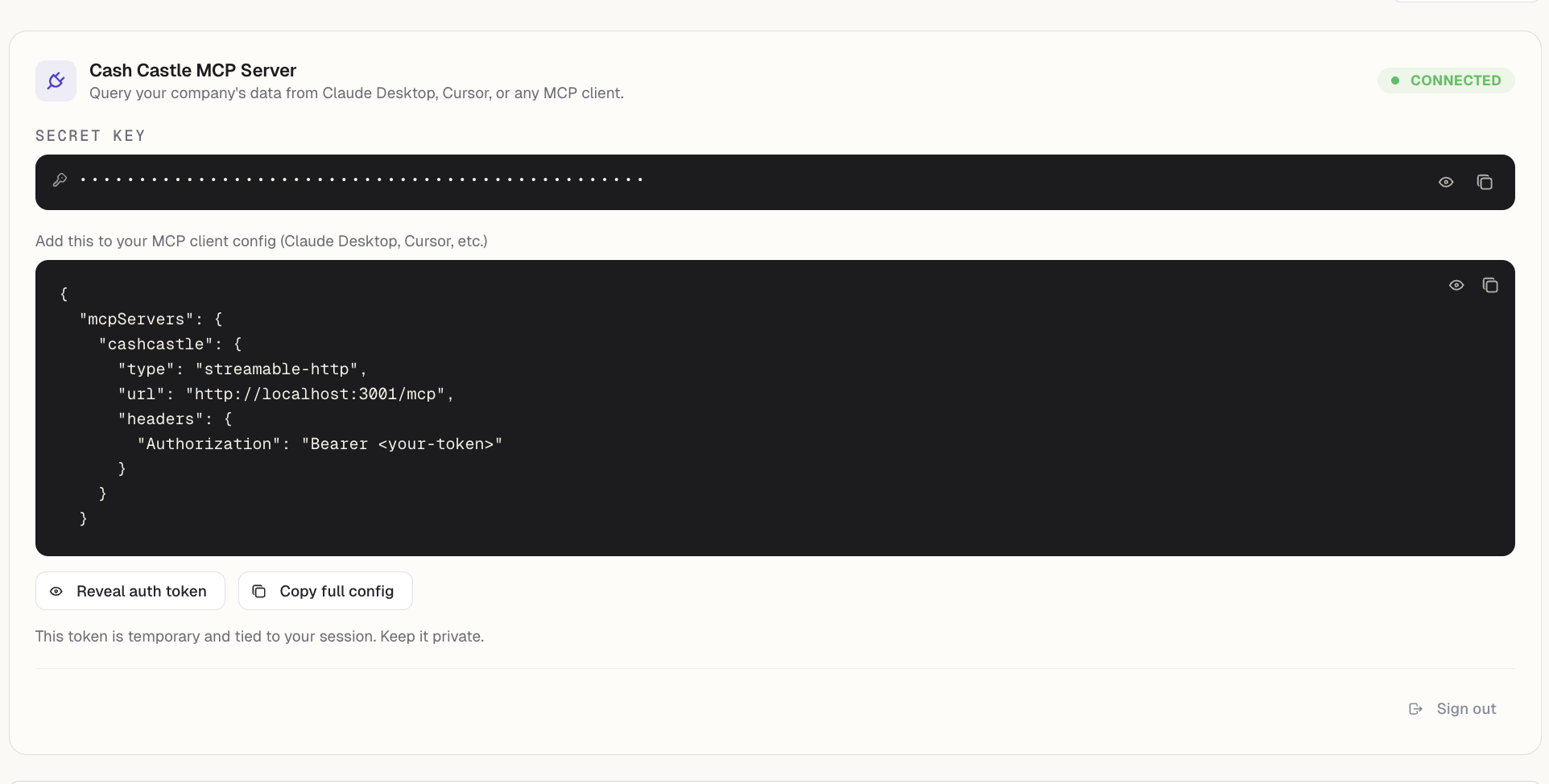Click the 'Query your company's data' description
Viewport: 1549px width, 784px height.
(357, 93)
